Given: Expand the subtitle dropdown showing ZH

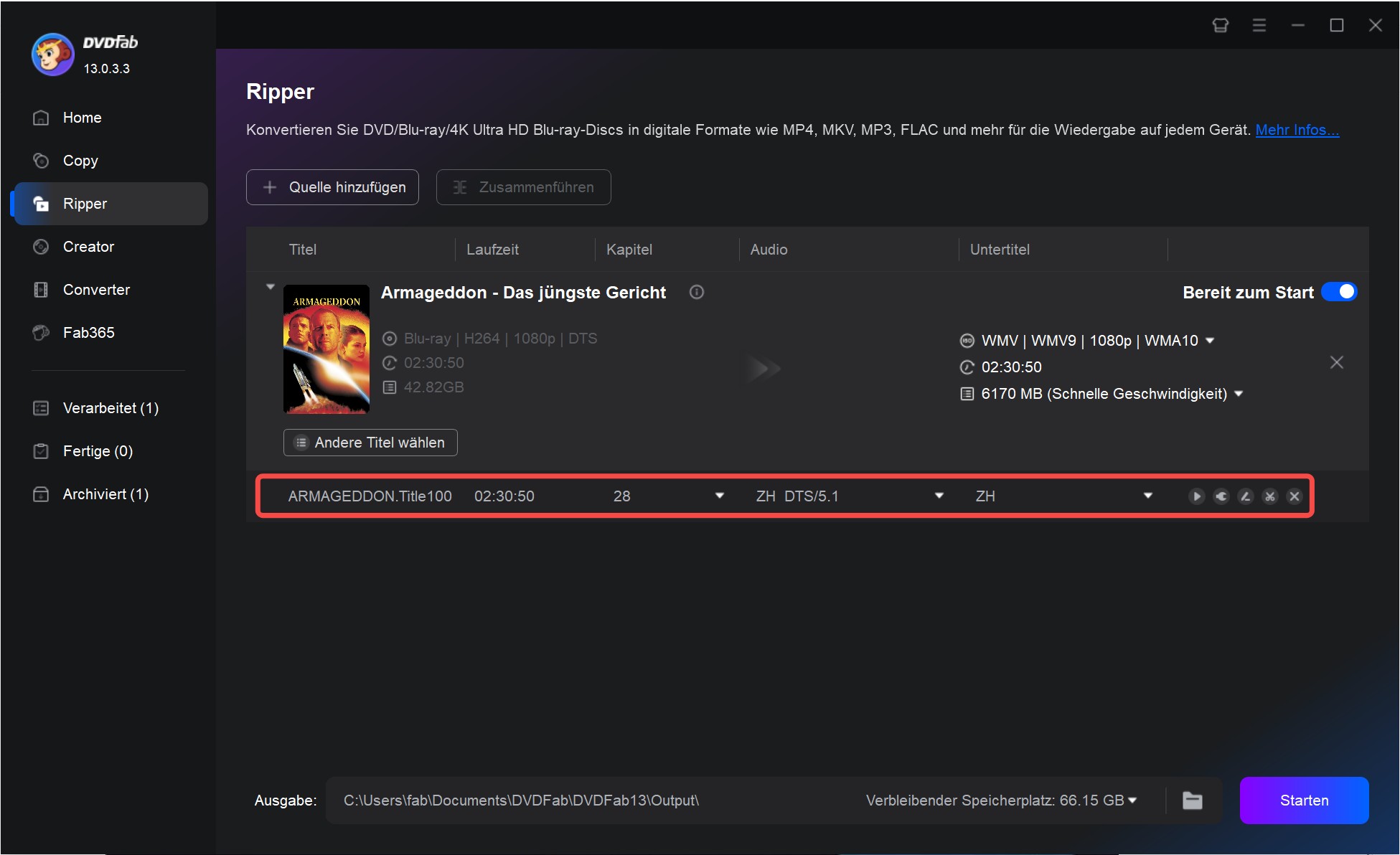Looking at the screenshot, I should coord(1147,496).
